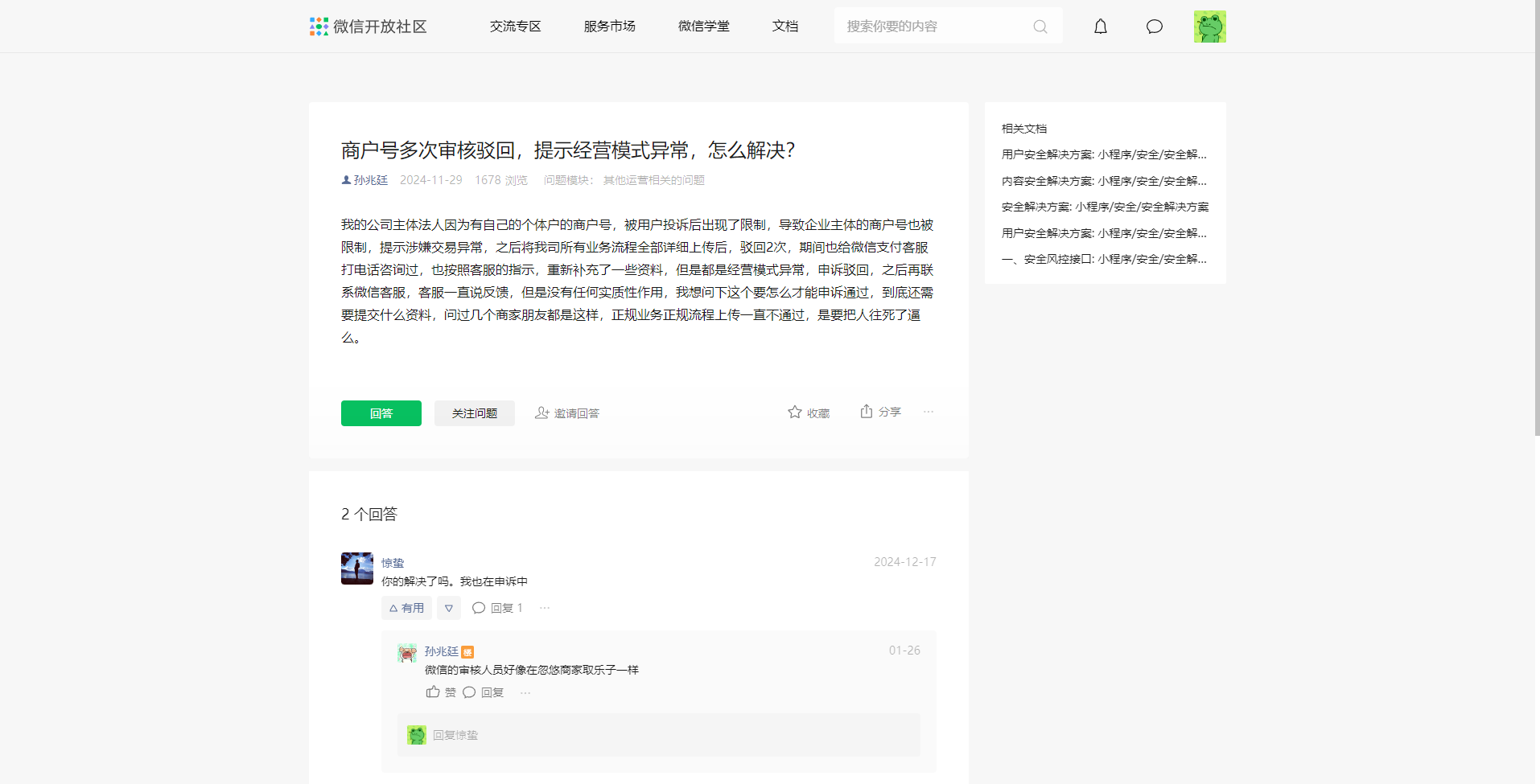1540x784 pixels.
Task: Open the 交流专区 nav item
Action: coord(516,27)
